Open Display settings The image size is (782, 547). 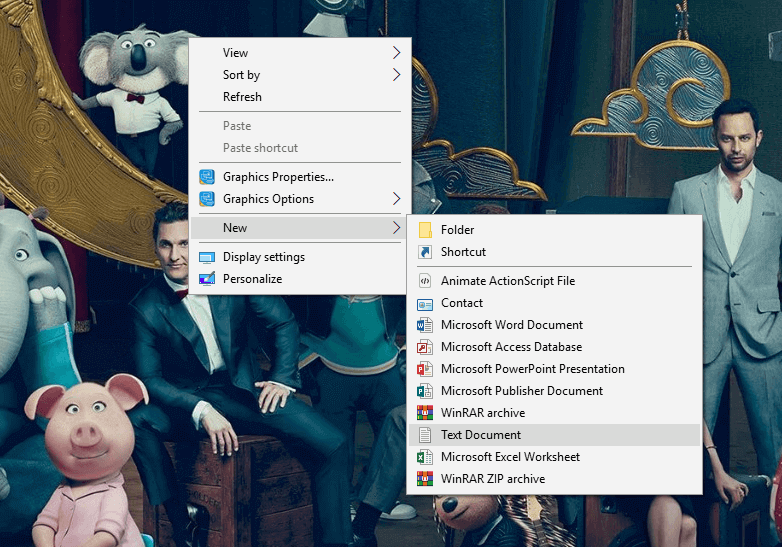click(300, 257)
